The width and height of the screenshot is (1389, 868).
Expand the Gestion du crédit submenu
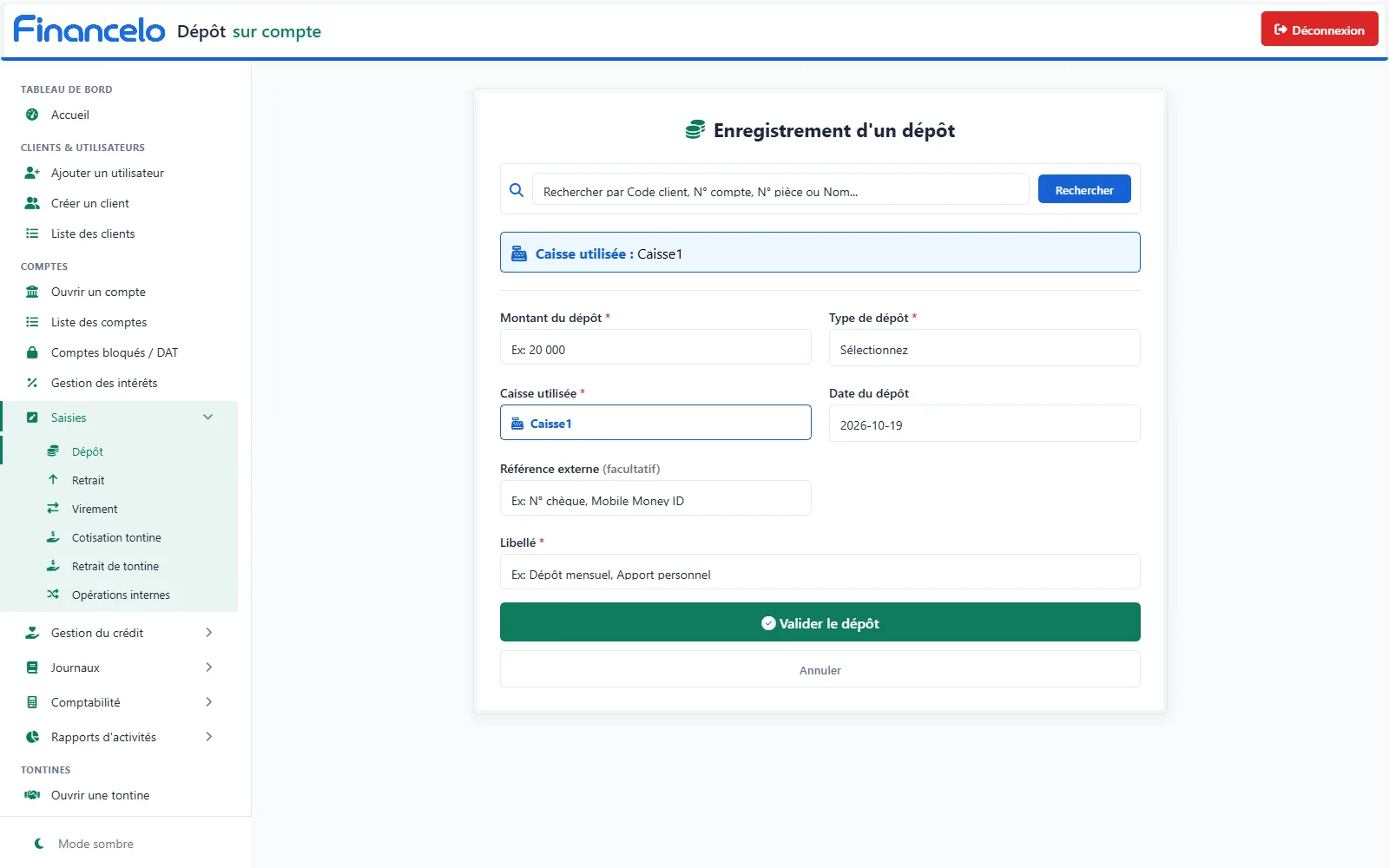(x=119, y=633)
